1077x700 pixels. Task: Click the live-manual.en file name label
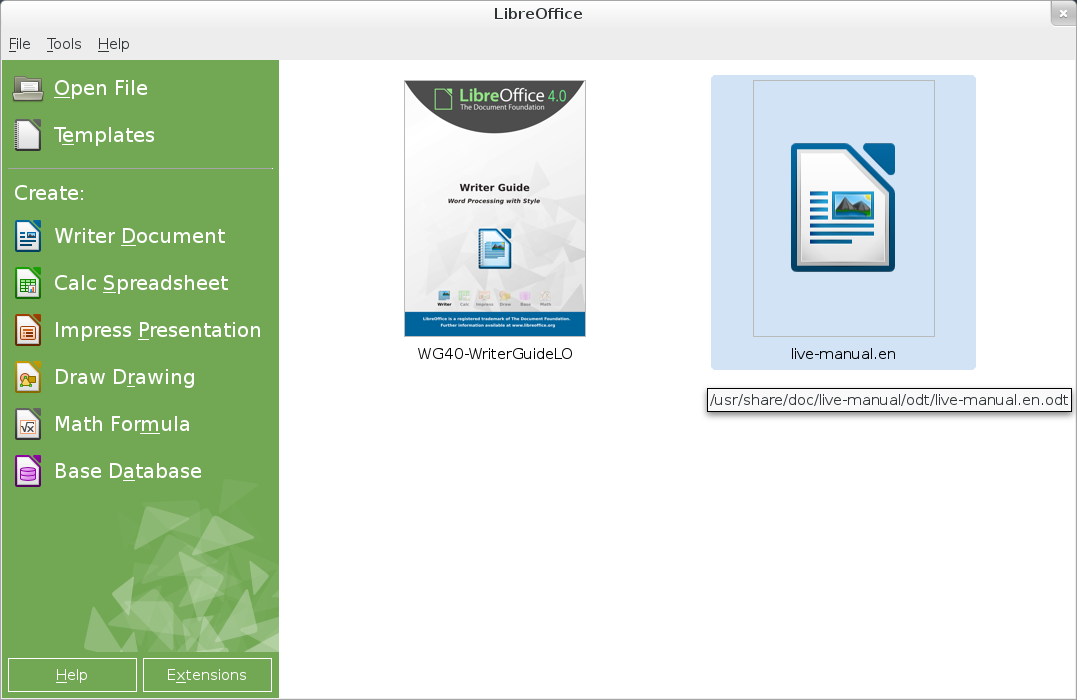click(x=843, y=354)
